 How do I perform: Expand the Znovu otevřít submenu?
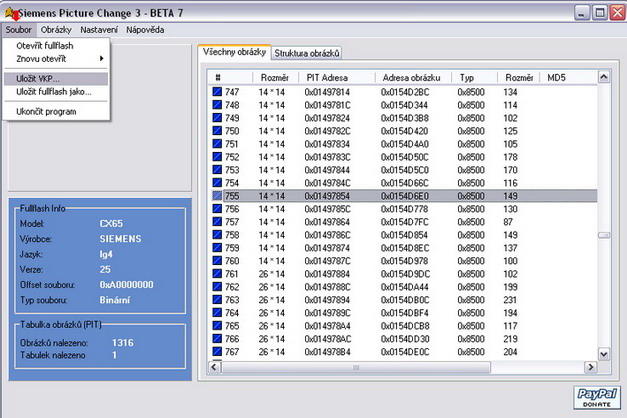(x=56, y=59)
